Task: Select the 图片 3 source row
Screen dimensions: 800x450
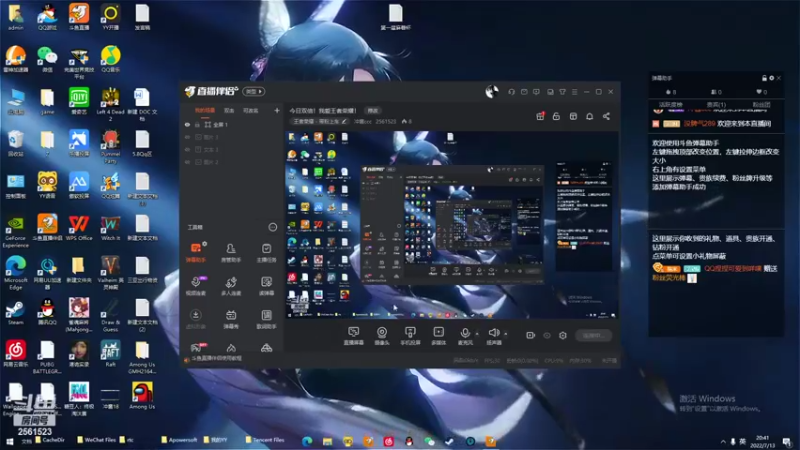Action: [232, 137]
